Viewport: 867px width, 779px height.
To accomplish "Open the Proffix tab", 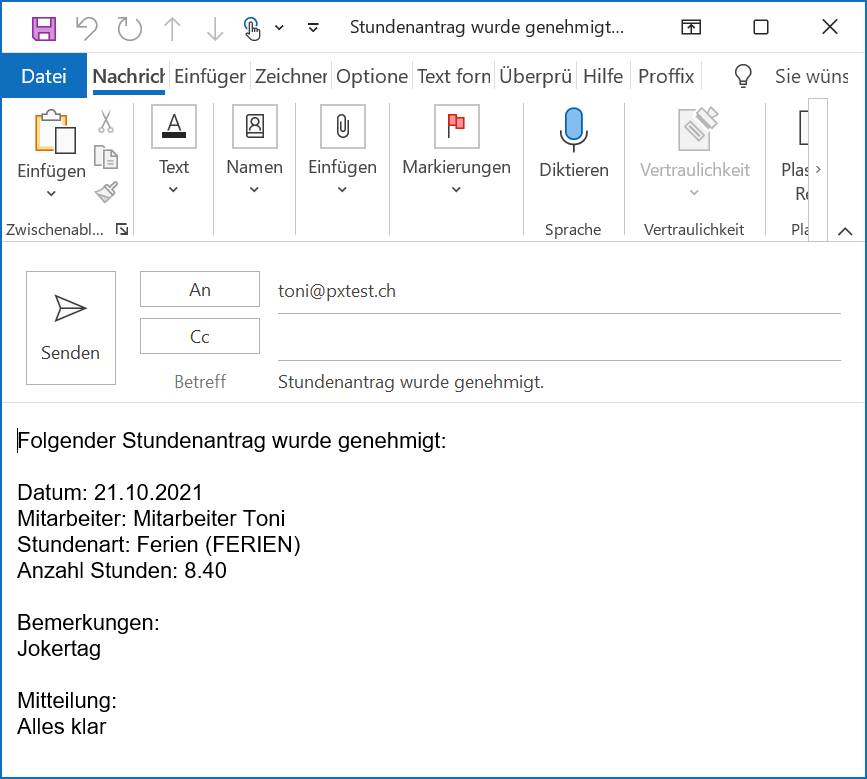I will pyautogui.click(x=666, y=76).
